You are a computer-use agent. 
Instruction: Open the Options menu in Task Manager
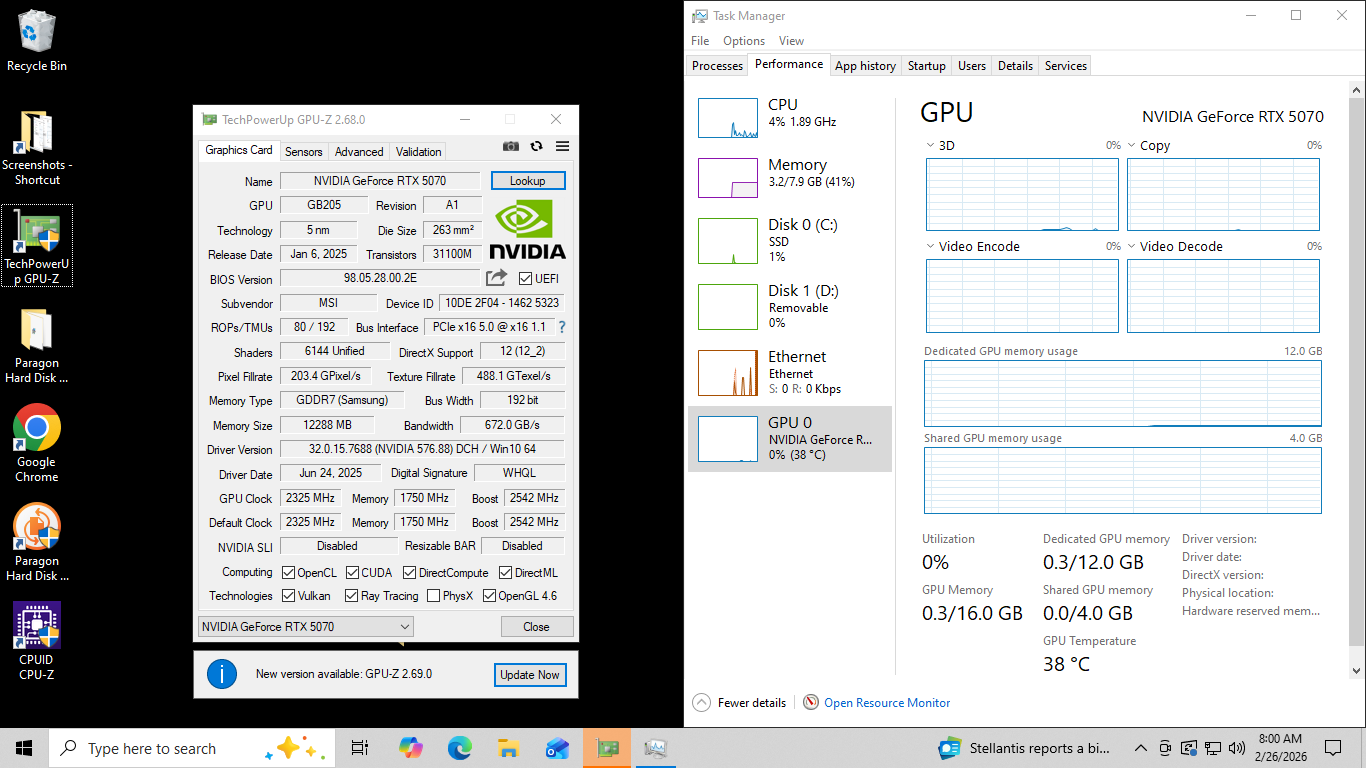[743, 41]
